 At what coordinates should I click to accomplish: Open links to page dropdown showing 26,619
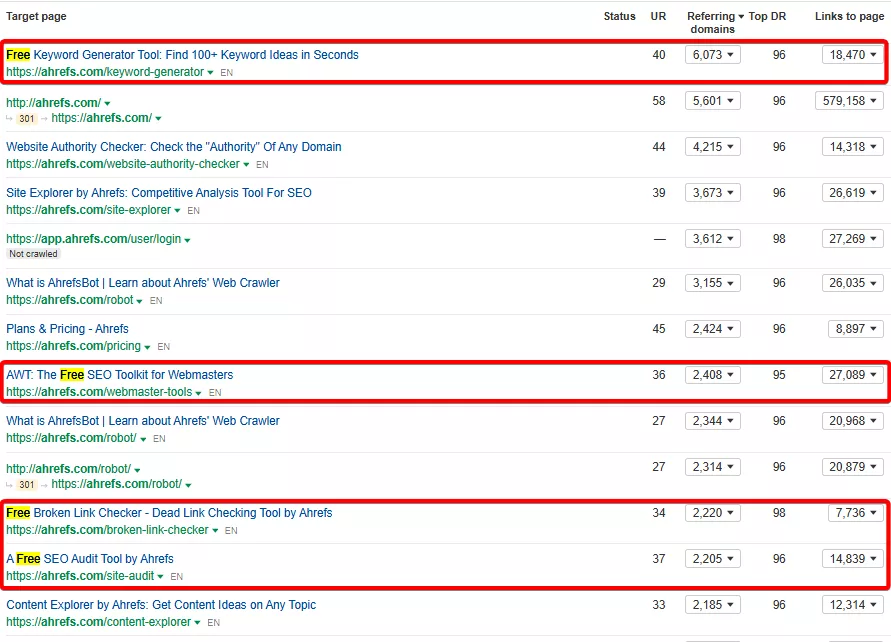852,193
